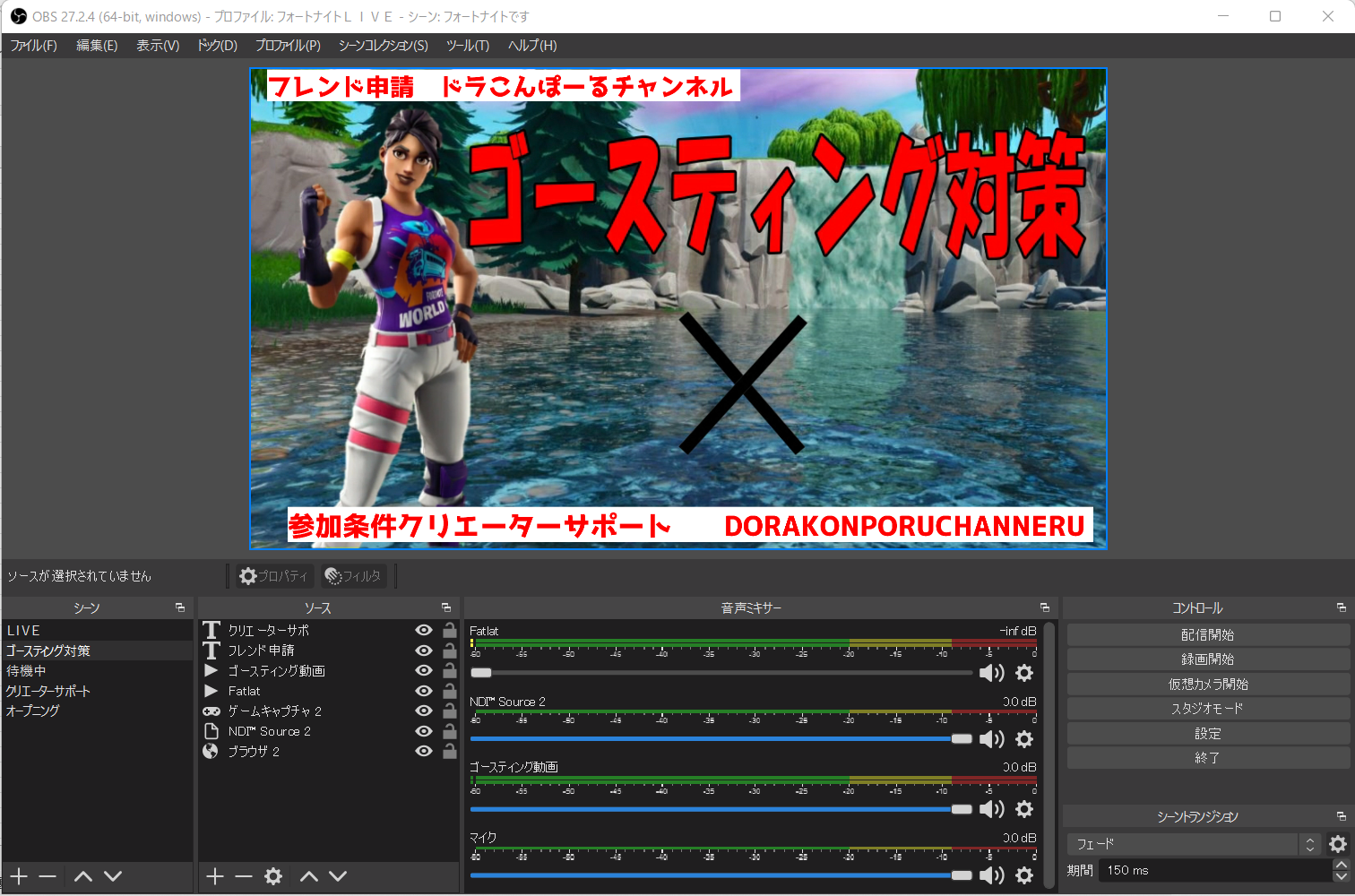Toggle lock on ブラウザ 2 source
Screen dimensions: 1355x896
[450, 751]
